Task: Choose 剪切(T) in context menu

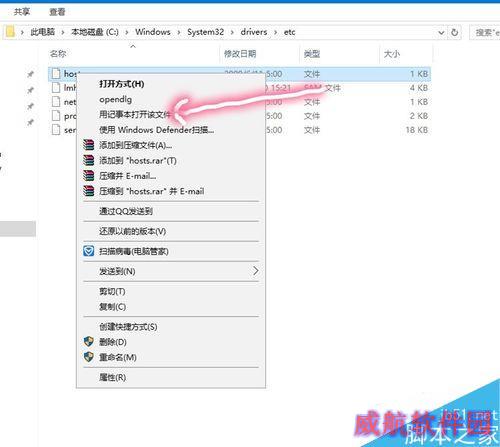Action: pyautogui.click(x=112, y=291)
